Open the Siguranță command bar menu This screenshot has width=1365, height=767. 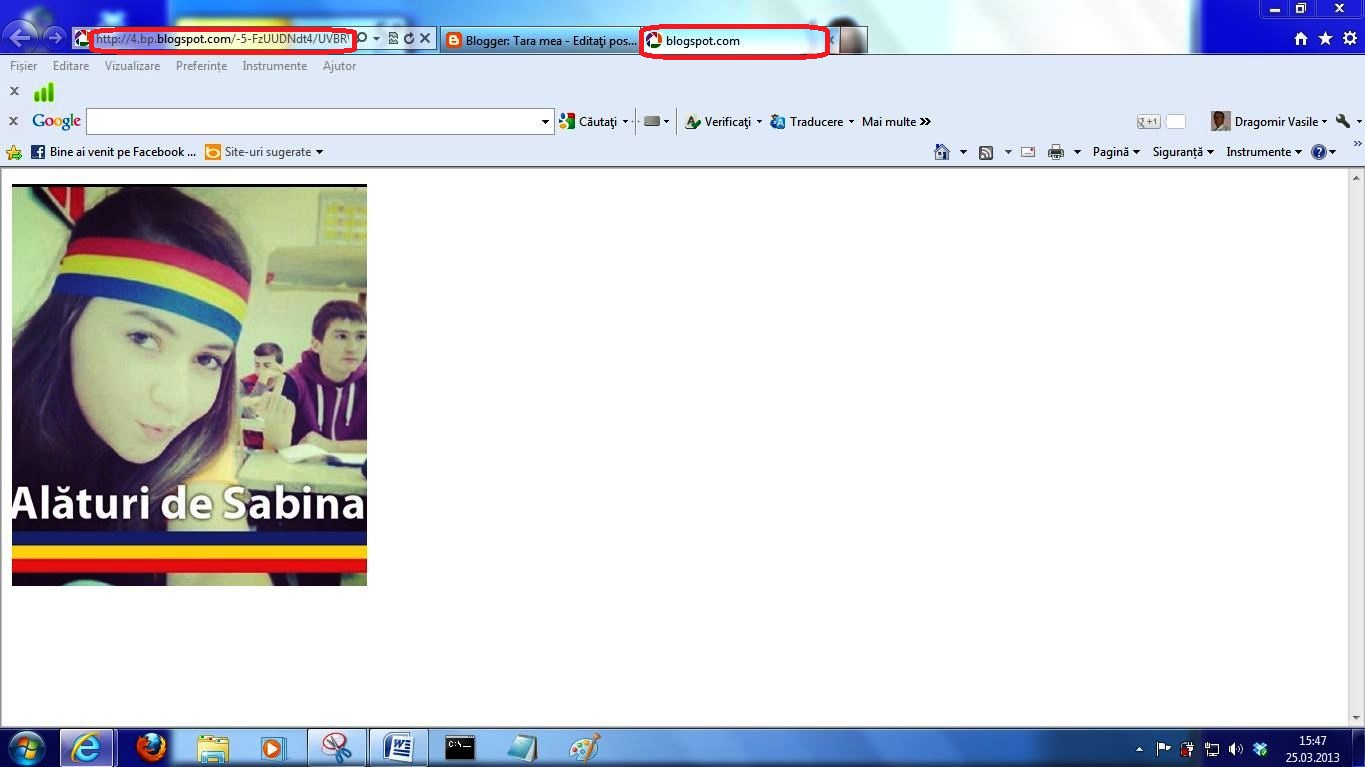click(1183, 152)
